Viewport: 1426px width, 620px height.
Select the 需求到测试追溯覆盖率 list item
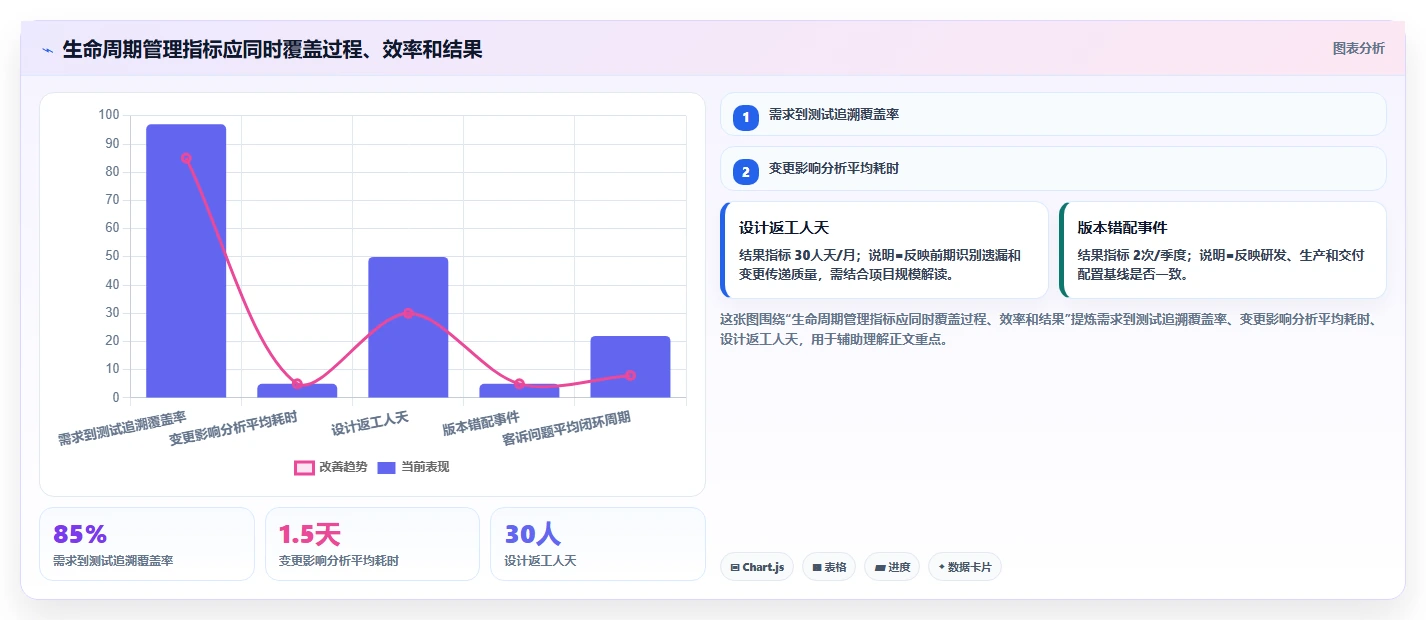[1053, 114]
